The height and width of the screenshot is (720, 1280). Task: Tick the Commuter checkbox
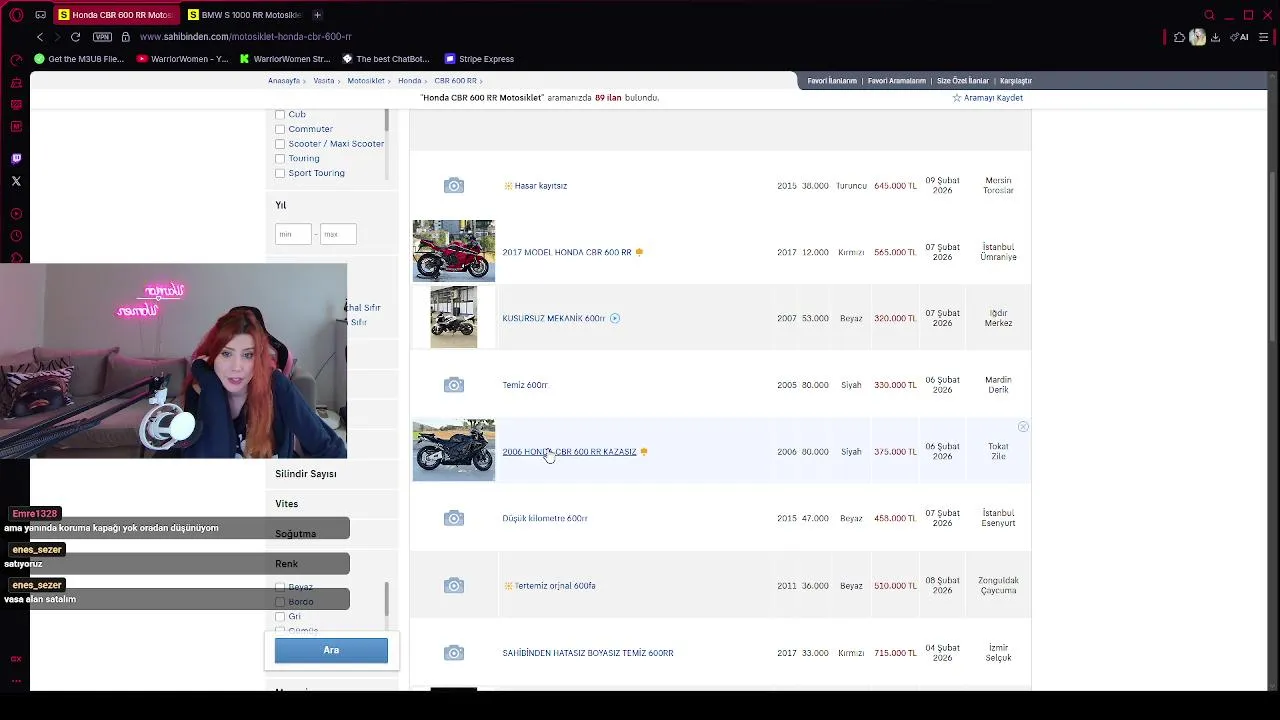pos(280,129)
